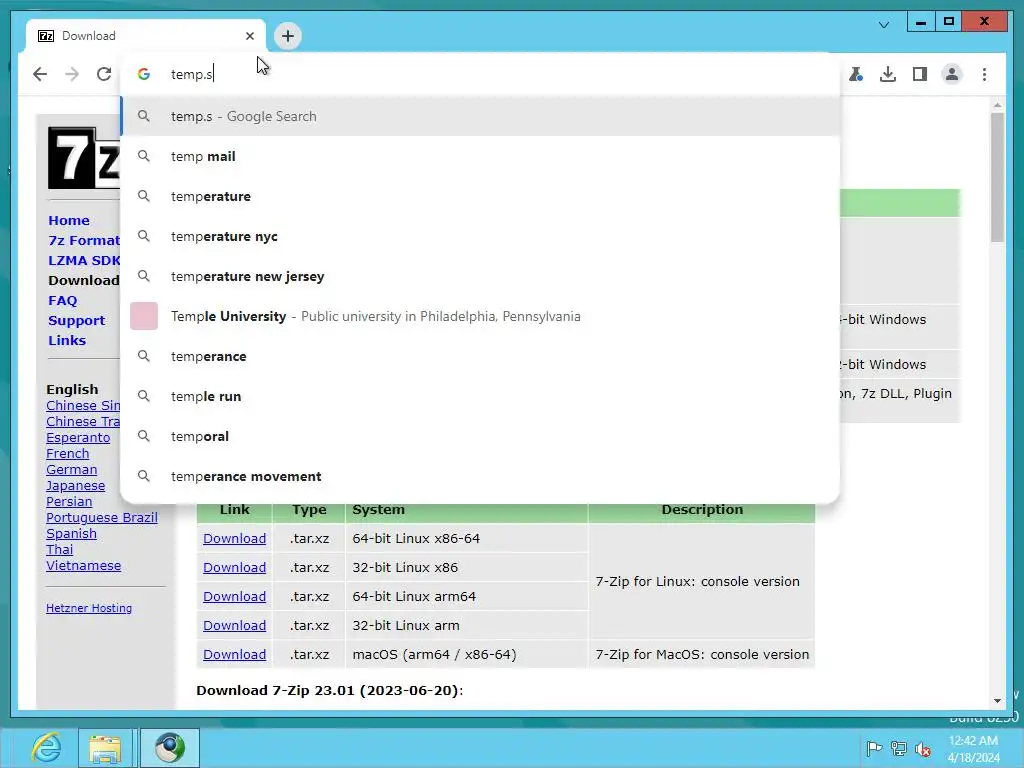Viewport: 1024px width, 768px height.
Task: Select the 'temperance' suggestion
Action: coord(480,357)
